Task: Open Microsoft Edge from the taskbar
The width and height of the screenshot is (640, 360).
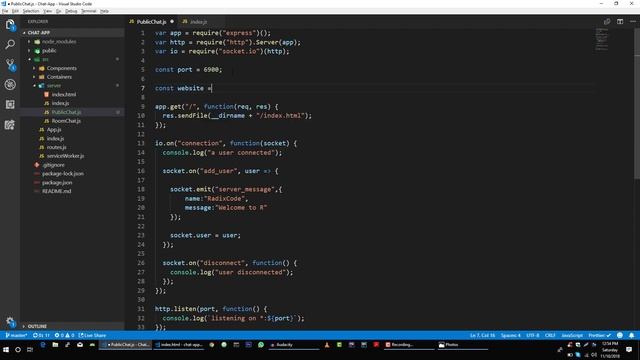Action: coord(43,345)
